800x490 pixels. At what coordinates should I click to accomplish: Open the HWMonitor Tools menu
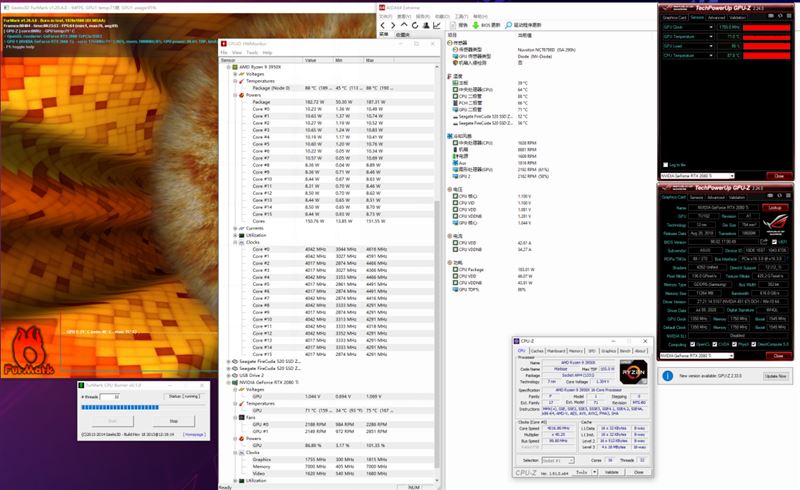(x=252, y=53)
